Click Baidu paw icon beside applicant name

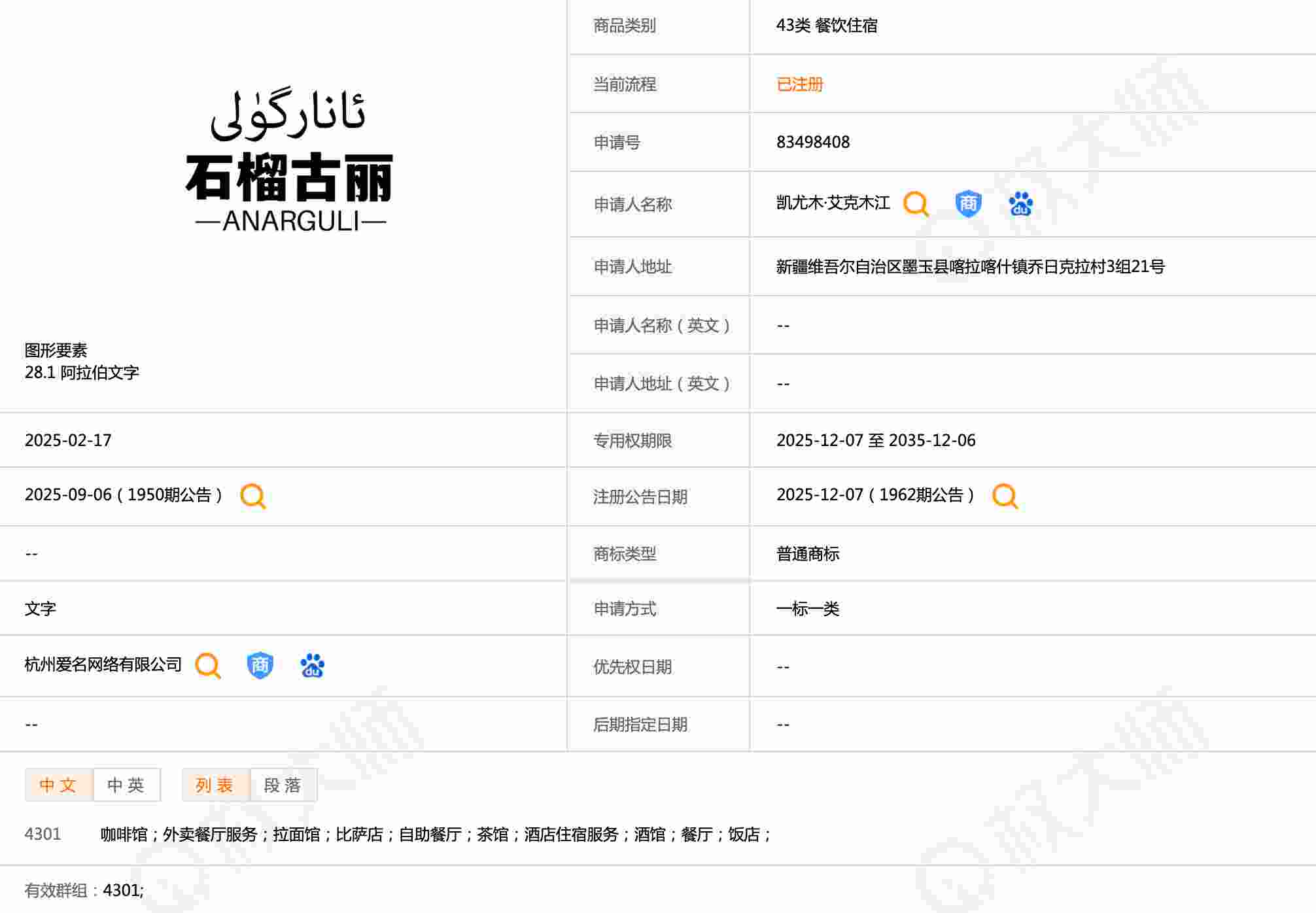(x=1020, y=204)
